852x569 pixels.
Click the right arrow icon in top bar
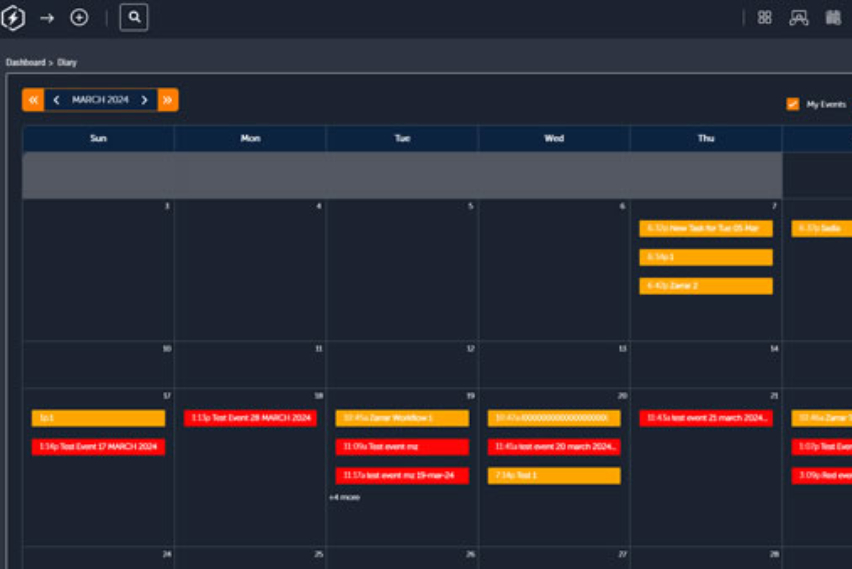click(47, 18)
